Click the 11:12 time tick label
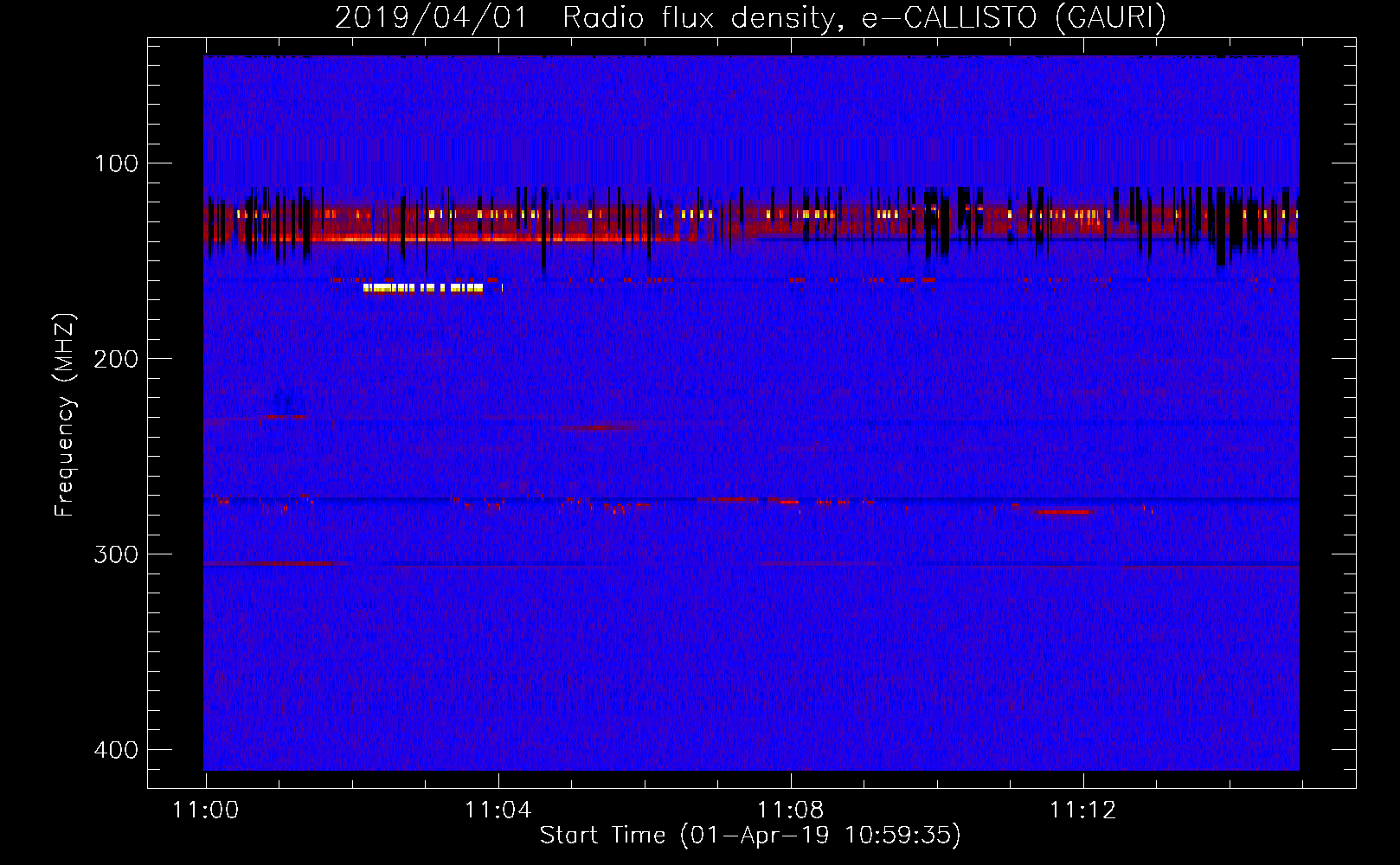Image resolution: width=1400 pixels, height=865 pixels. pyautogui.click(x=1083, y=811)
